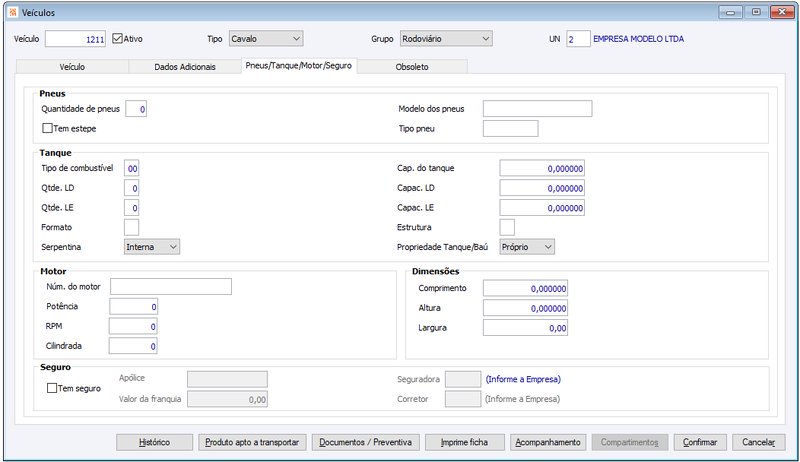Click the Histórico button
This screenshot has height=462, width=800.
pos(155,442)
